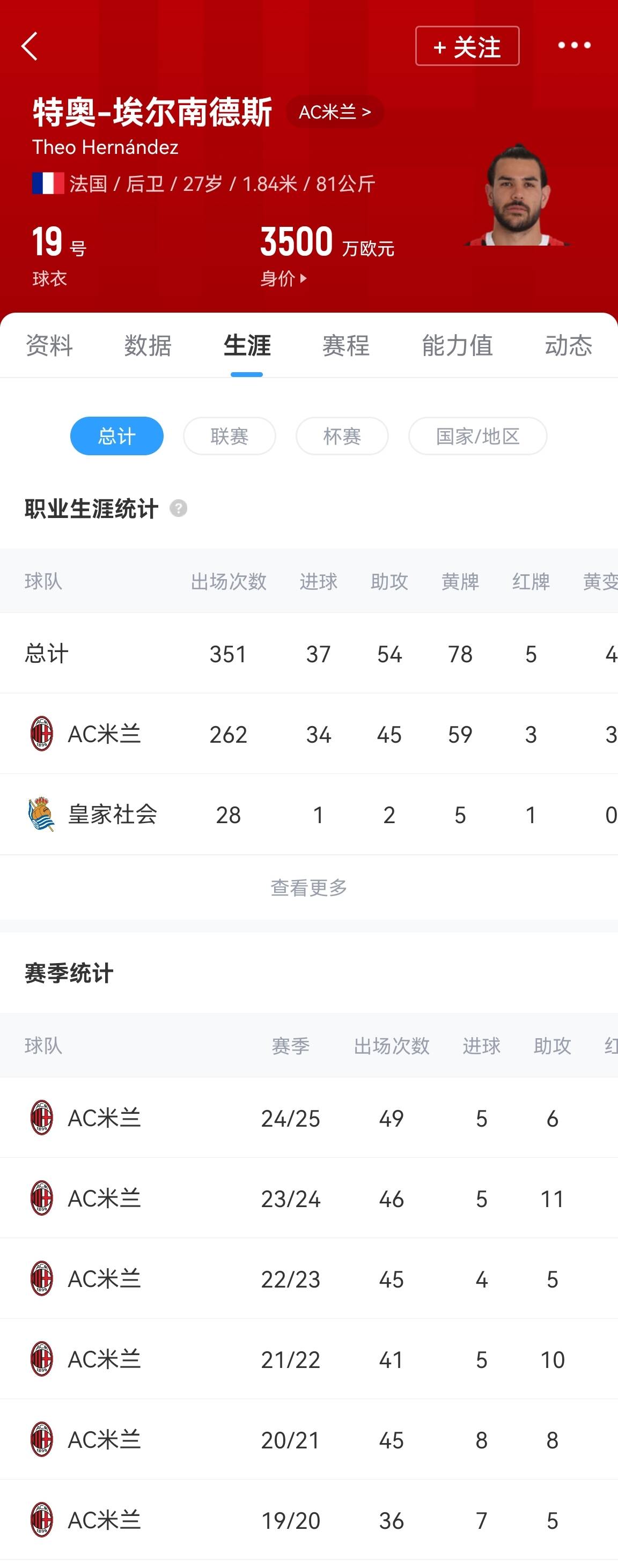Select the 联赛 filter pill
The width and height of the screenshot is (618, 1568).
coord(230,436)
